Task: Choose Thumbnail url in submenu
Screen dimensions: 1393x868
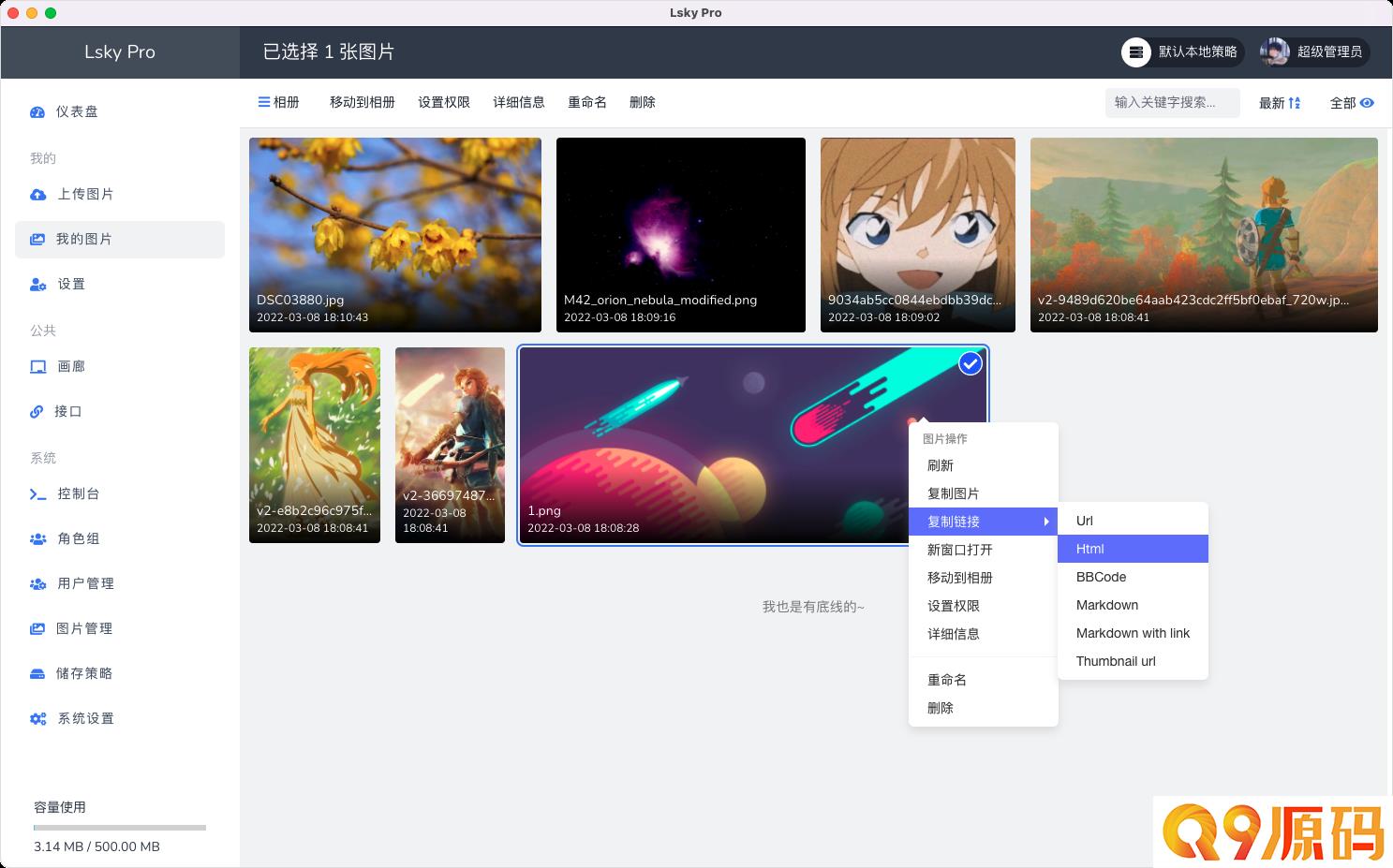Action: [x=1133, y=661]
